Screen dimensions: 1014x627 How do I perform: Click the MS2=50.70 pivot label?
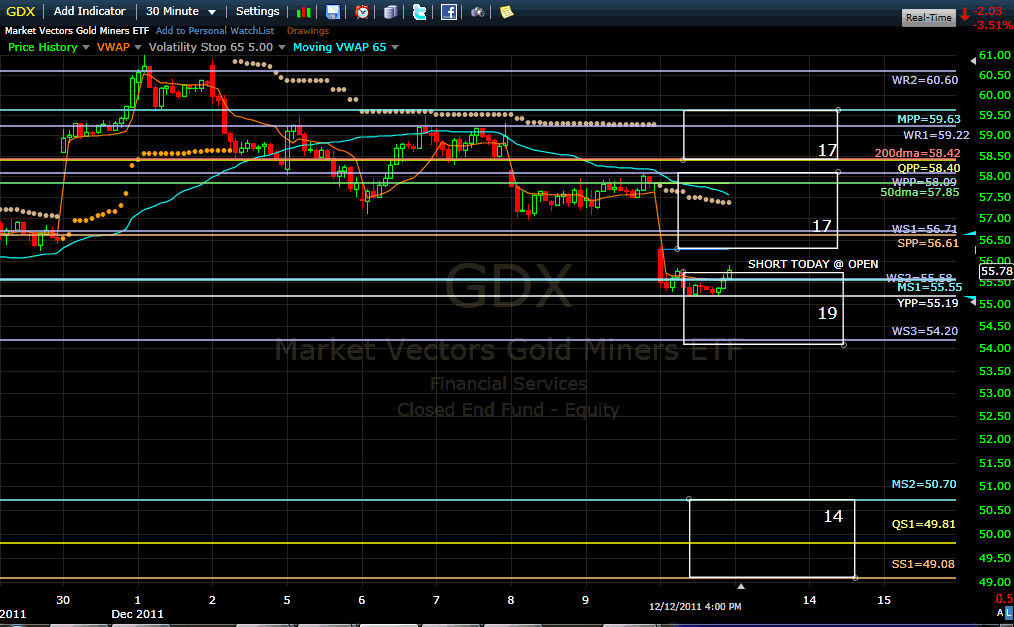coord(923,484)
